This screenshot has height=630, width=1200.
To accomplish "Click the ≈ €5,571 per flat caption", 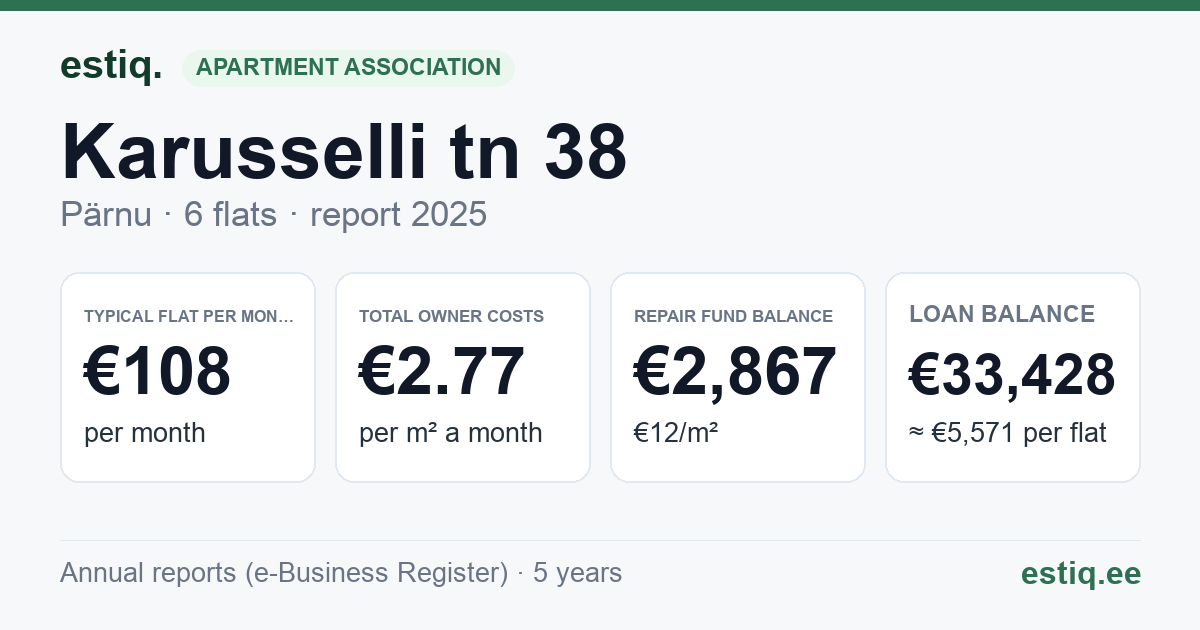I will point(1008,434).
